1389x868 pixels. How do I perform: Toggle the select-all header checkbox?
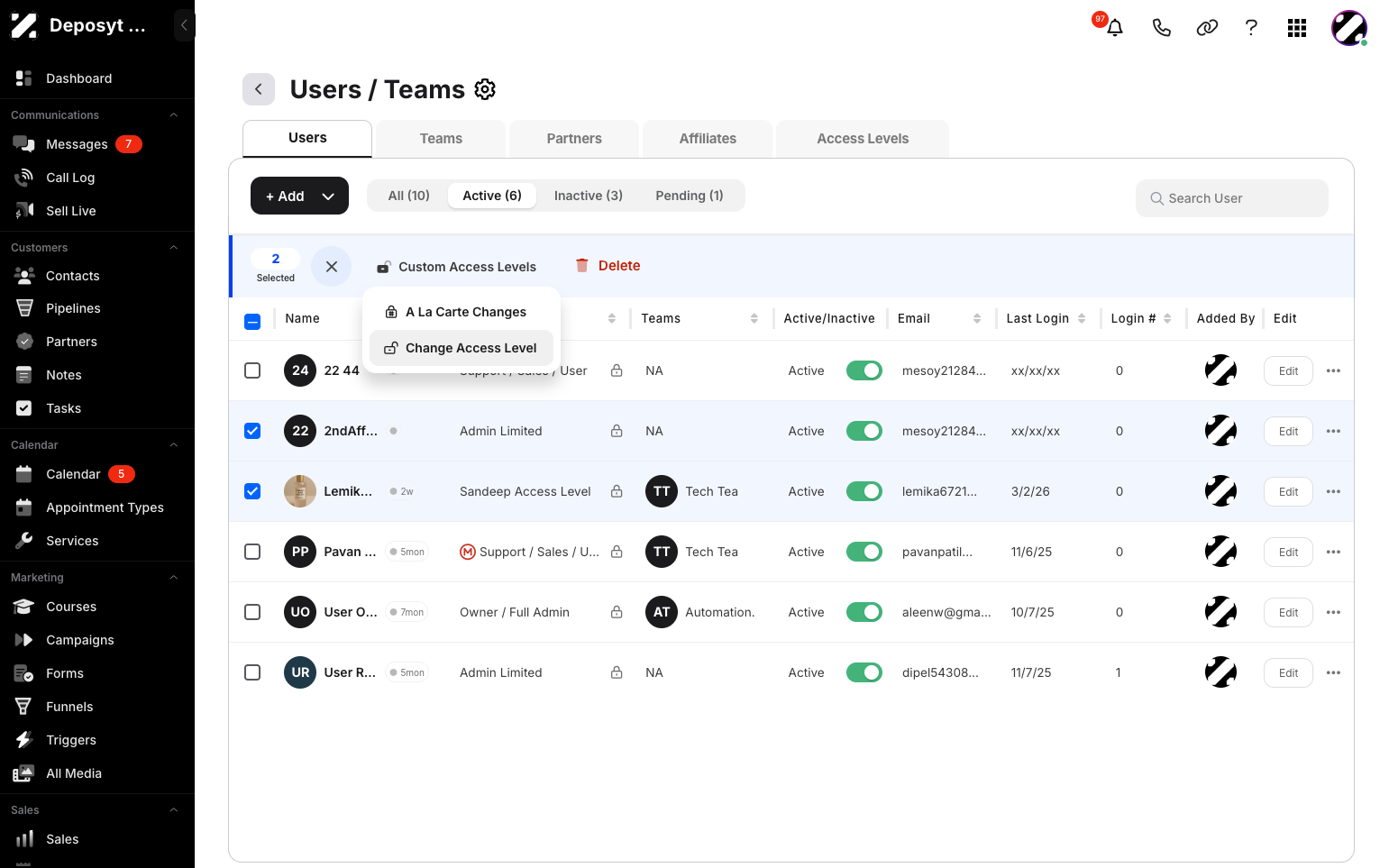(252, 321)
